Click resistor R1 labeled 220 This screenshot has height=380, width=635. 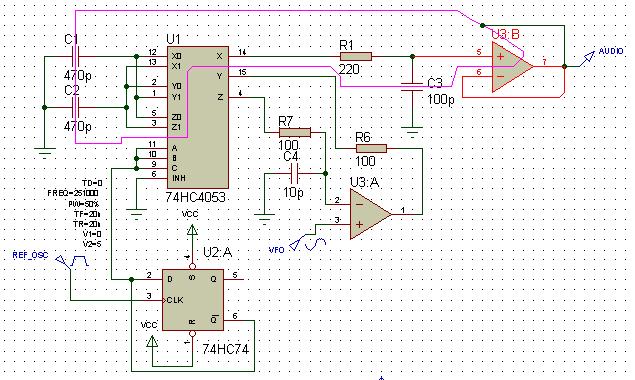click(x=356, y=56)
